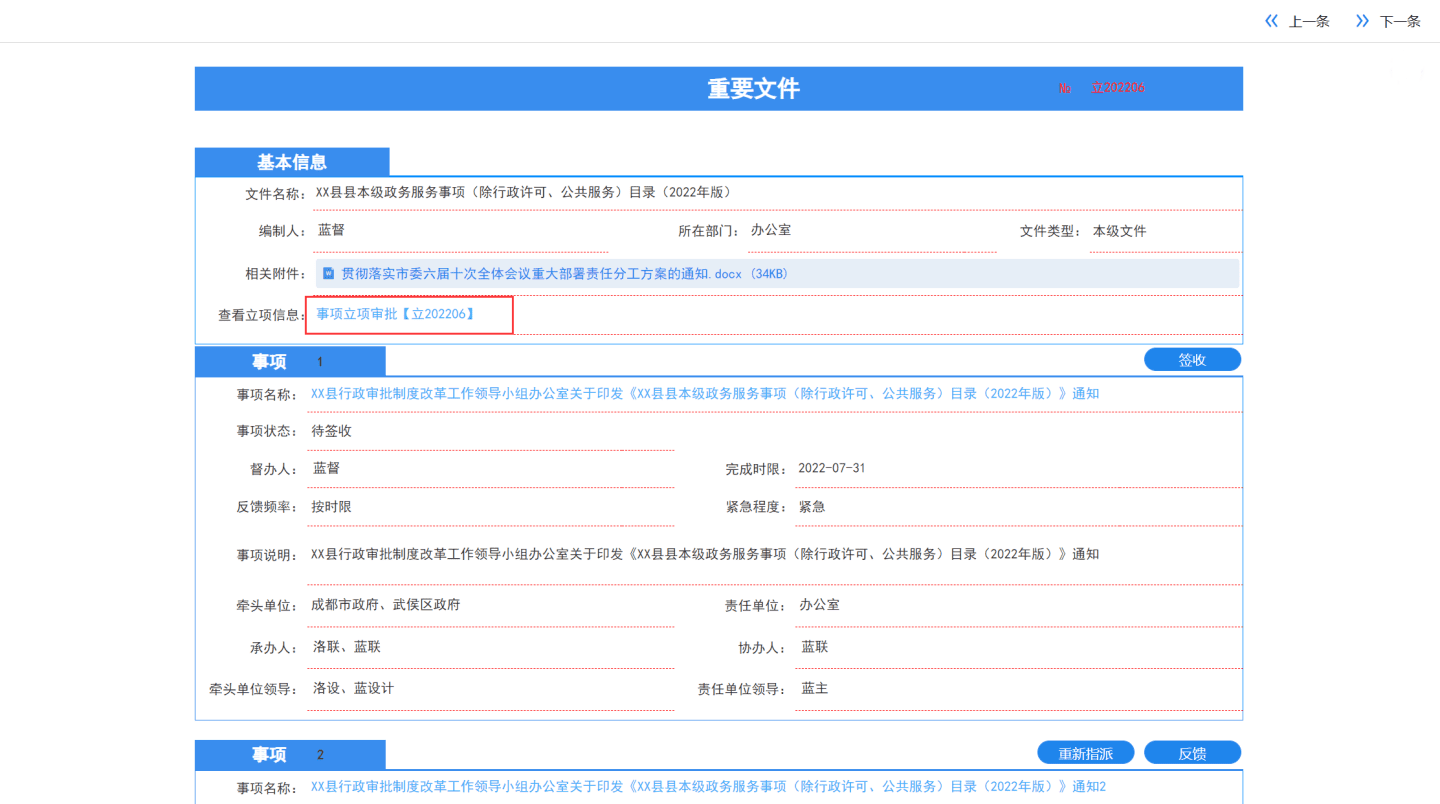This screenshot has height=804, width=1440.
Task: Click the 紧急程度 value 紧急
Action: click(x=812, y=507)
